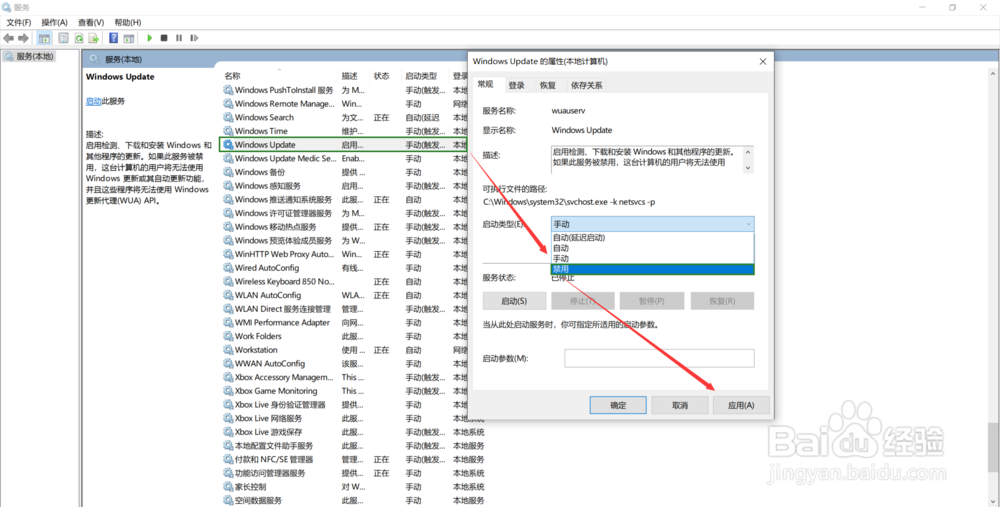This screenshot has width=1000, height=507.
Task: Click the service name text wuauserv
Action: point(568,111)
